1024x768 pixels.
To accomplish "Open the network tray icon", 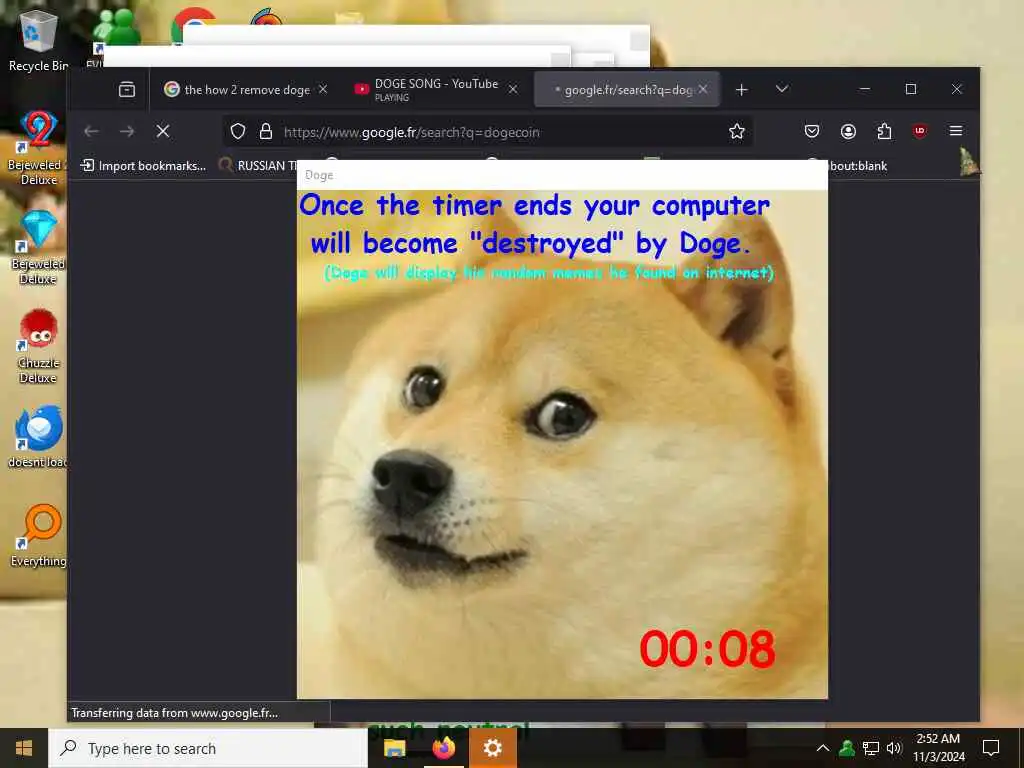I will [x=871, y=748].
